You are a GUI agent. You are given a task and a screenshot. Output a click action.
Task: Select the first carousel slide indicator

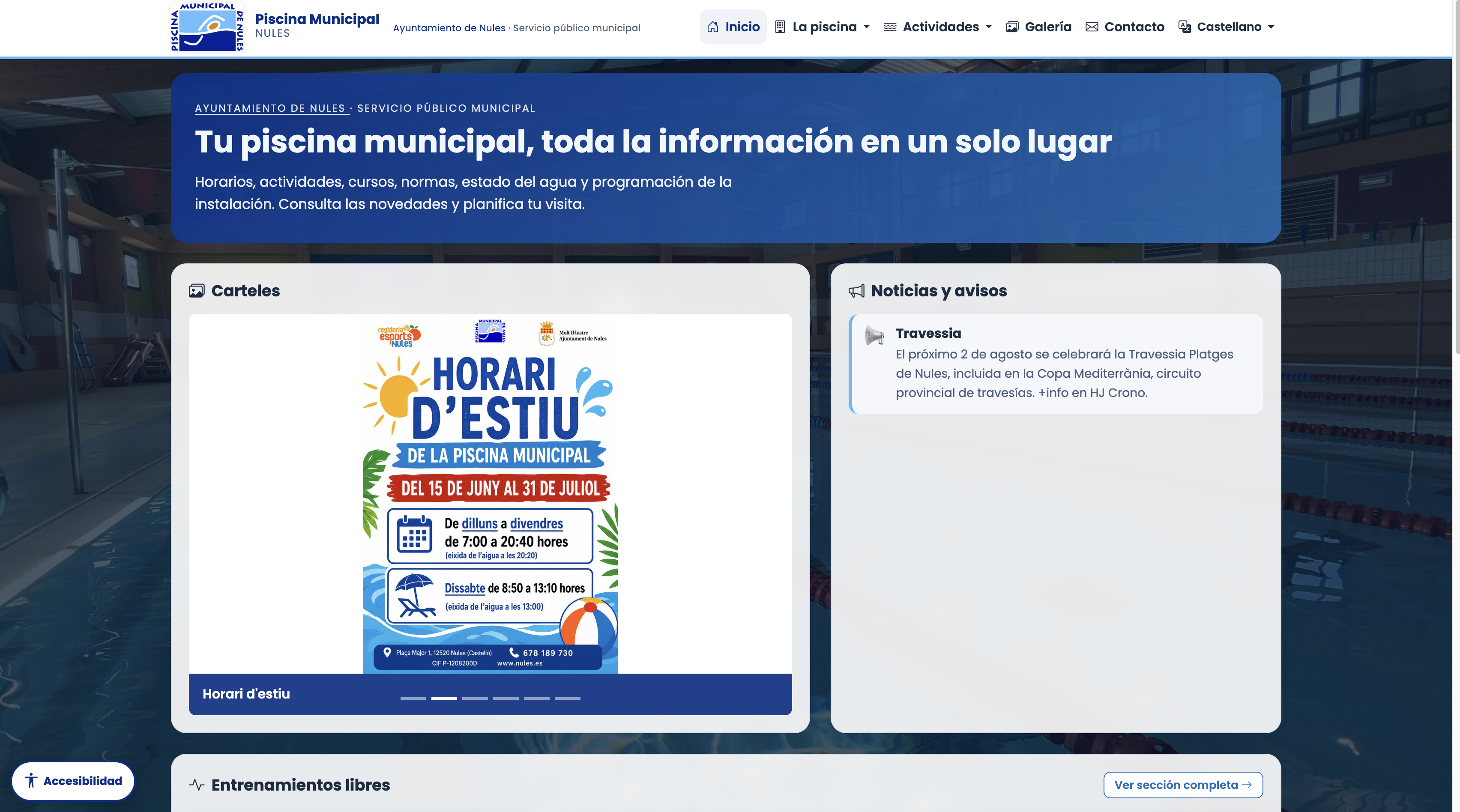413,698
